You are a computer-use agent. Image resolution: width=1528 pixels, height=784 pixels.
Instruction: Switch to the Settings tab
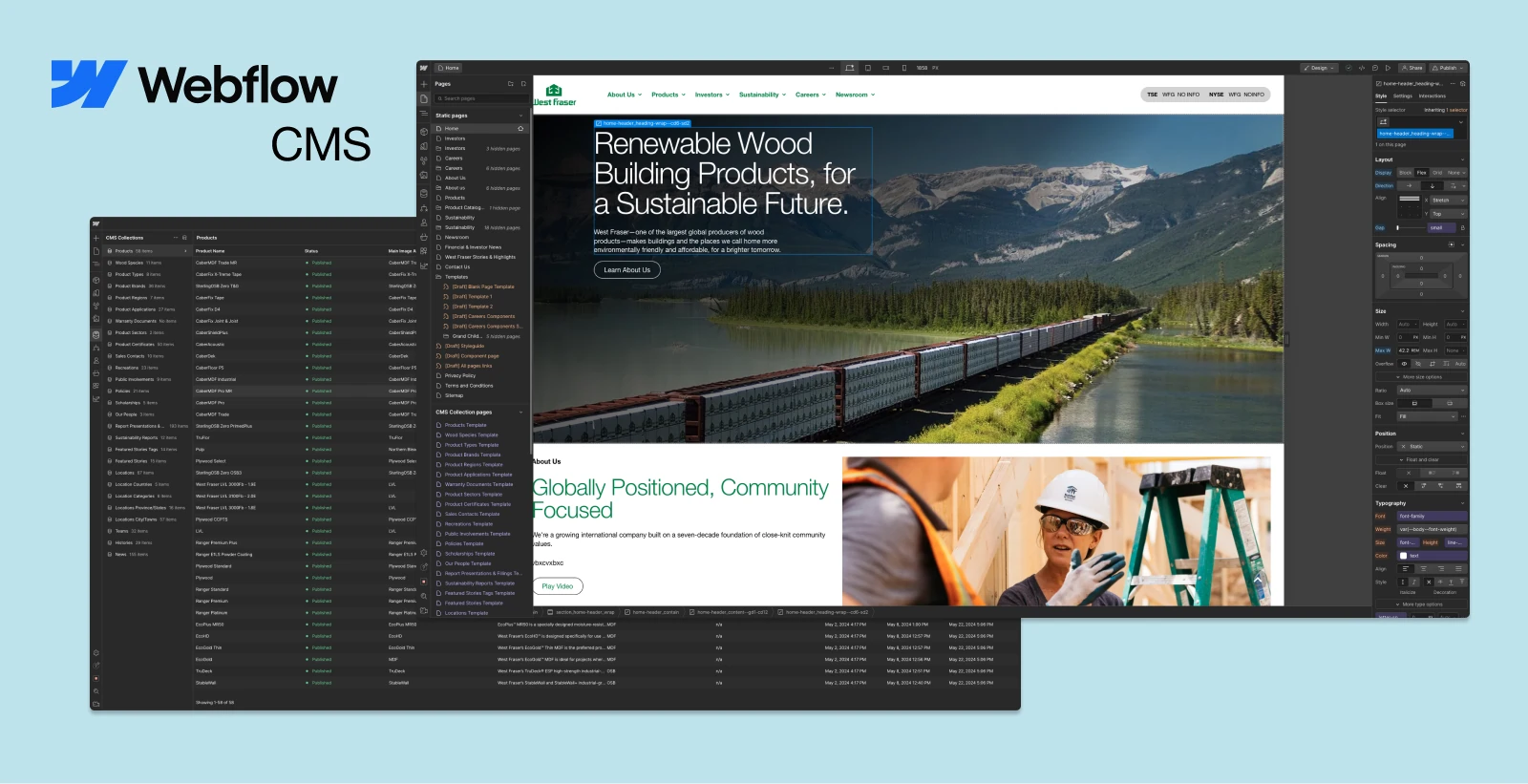click(1403, 96)
